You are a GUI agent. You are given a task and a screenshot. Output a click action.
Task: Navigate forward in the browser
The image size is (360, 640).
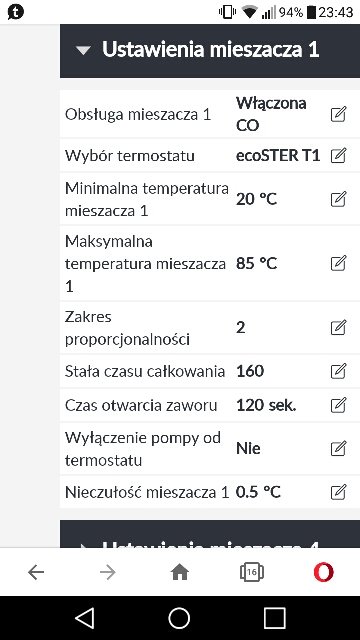coord(108,573)
